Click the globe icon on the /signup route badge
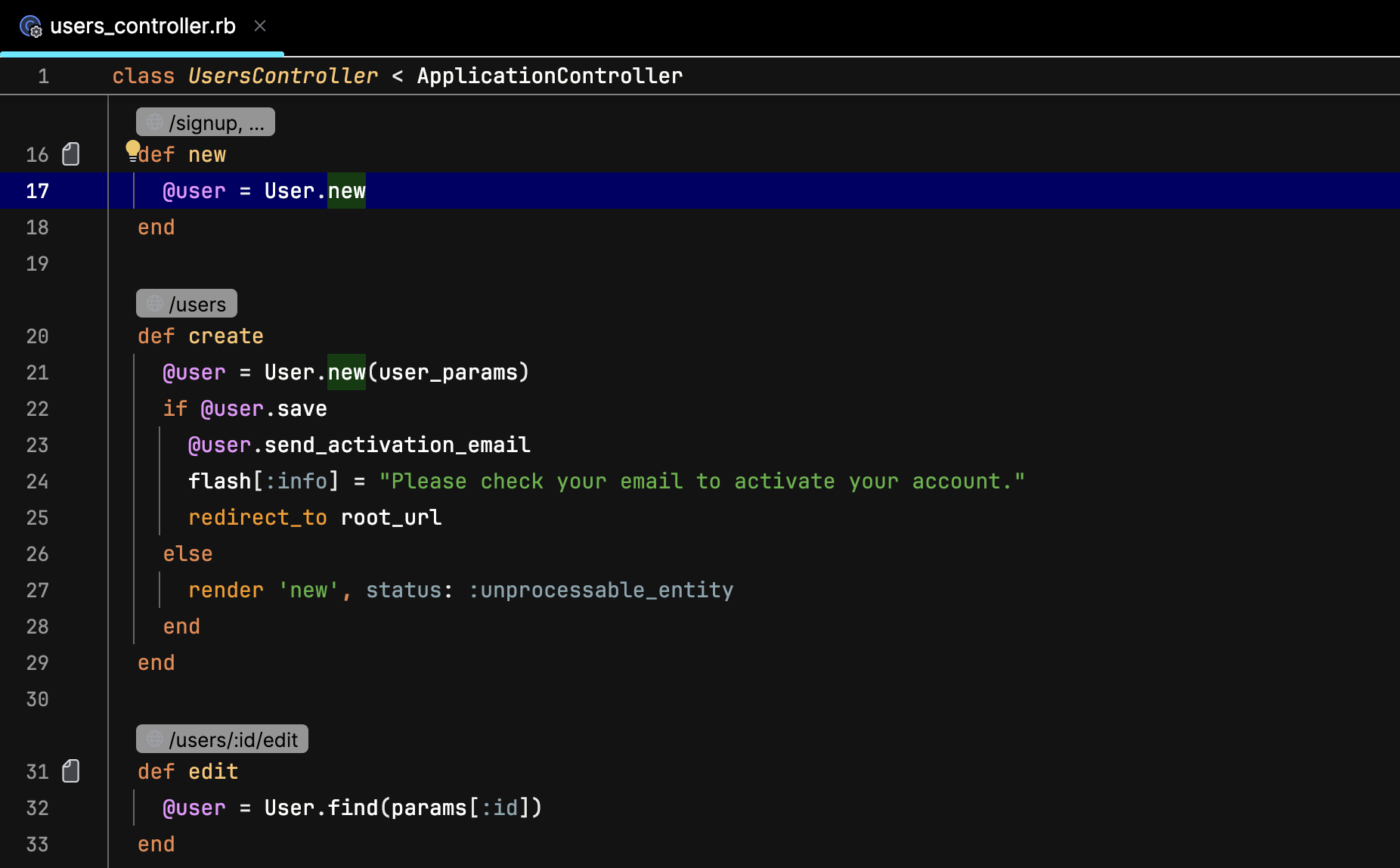This screenshot has height=868, width=1400. (153, 121)
